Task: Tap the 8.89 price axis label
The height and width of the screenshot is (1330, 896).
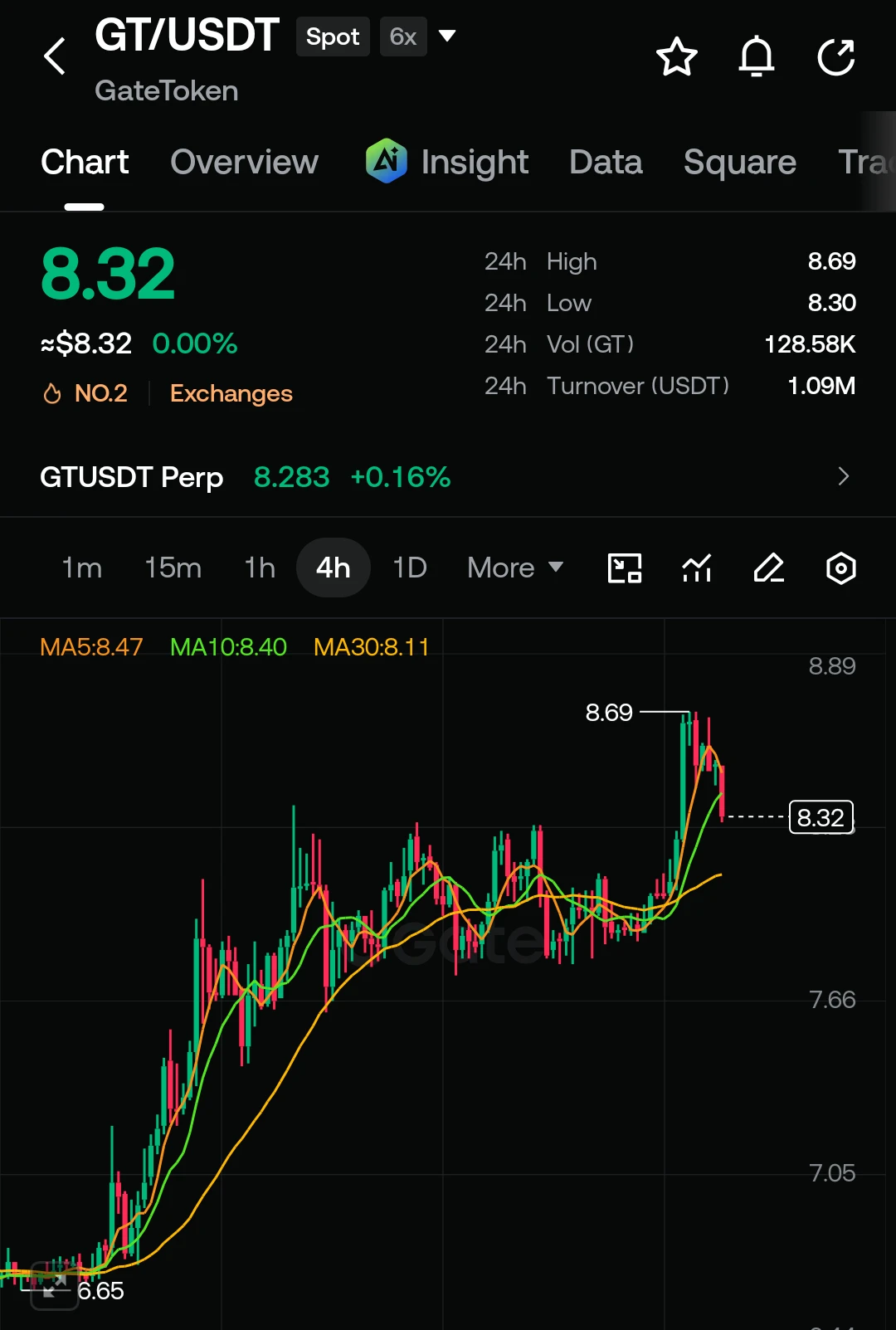Action: (x=832, y=666)
